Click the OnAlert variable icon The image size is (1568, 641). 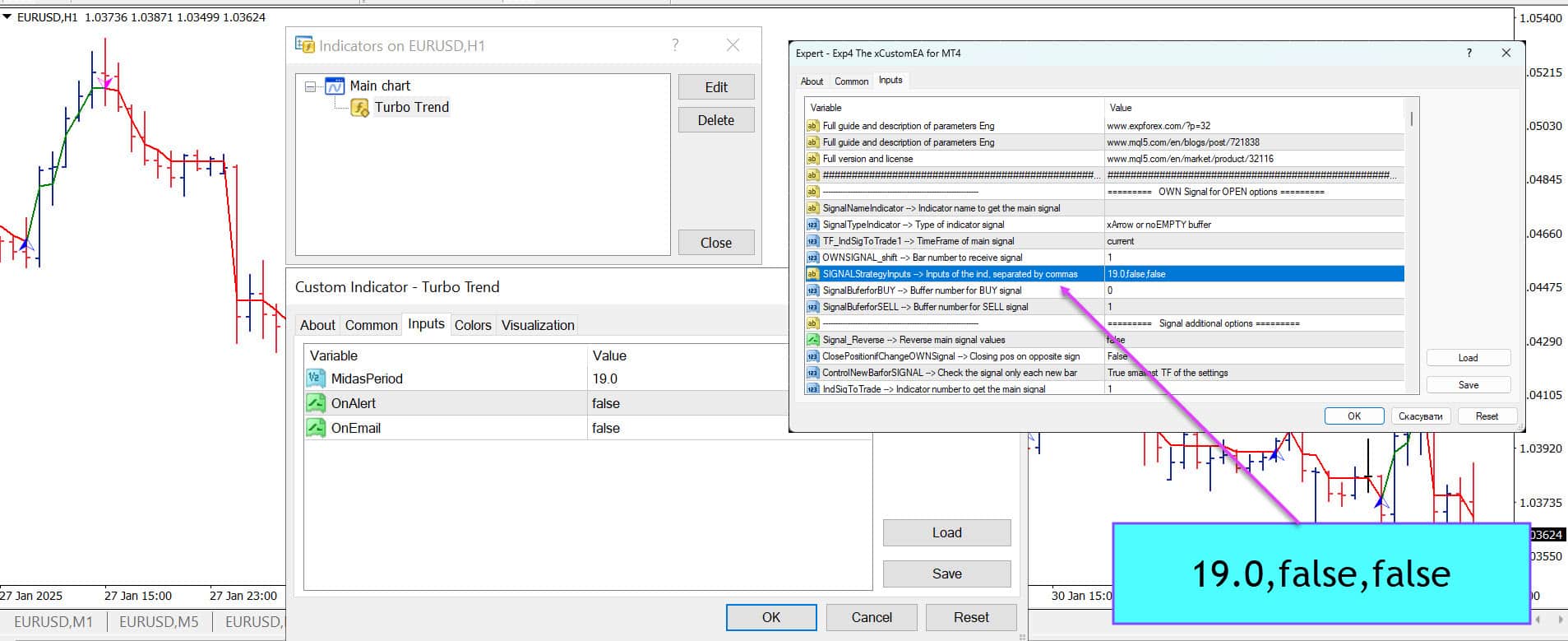point(316,403)
